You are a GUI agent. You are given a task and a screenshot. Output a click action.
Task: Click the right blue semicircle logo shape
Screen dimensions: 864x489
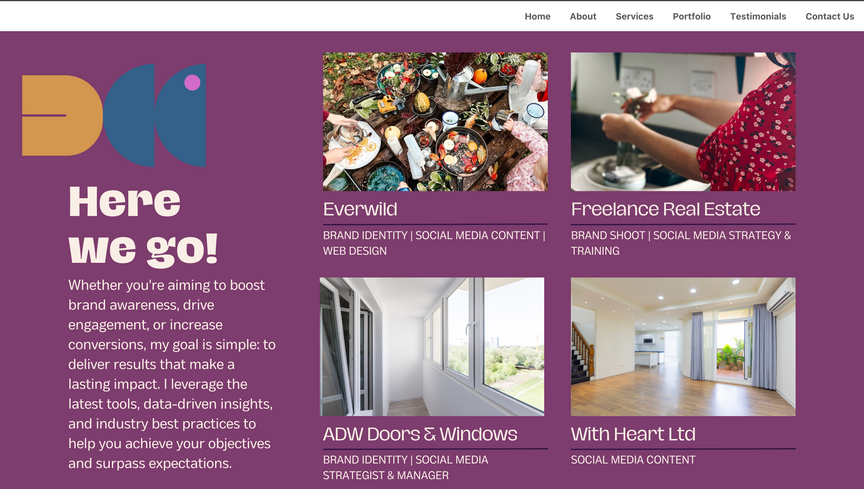coord(180,115)
